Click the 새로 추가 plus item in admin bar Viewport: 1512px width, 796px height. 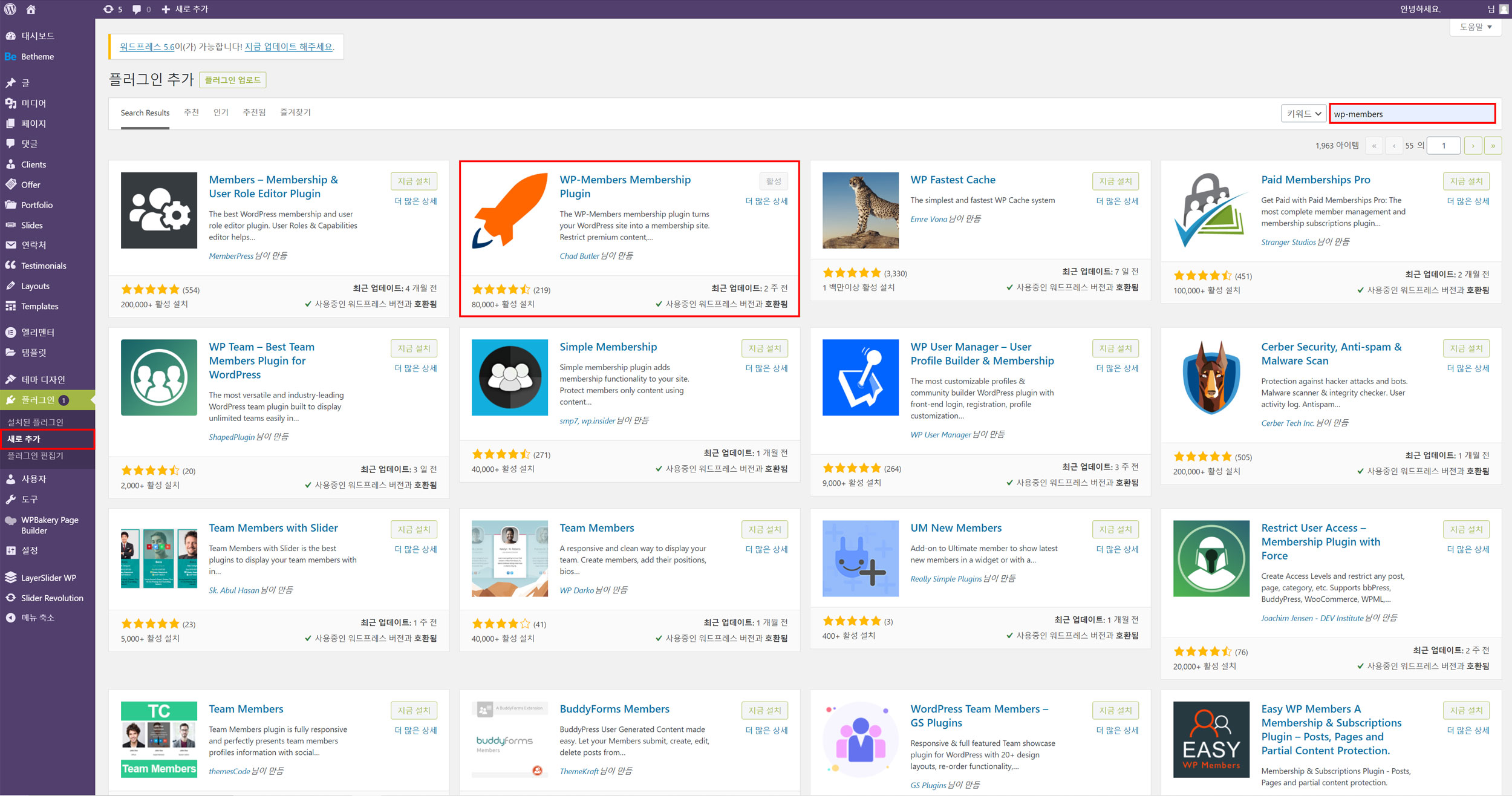185,9
